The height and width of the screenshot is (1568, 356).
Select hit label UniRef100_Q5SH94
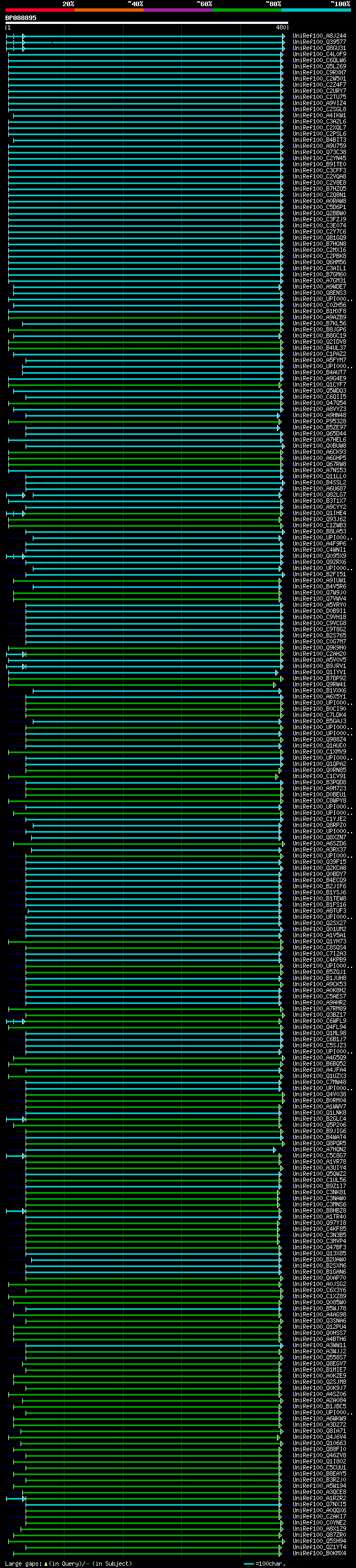click(319, 1541)
